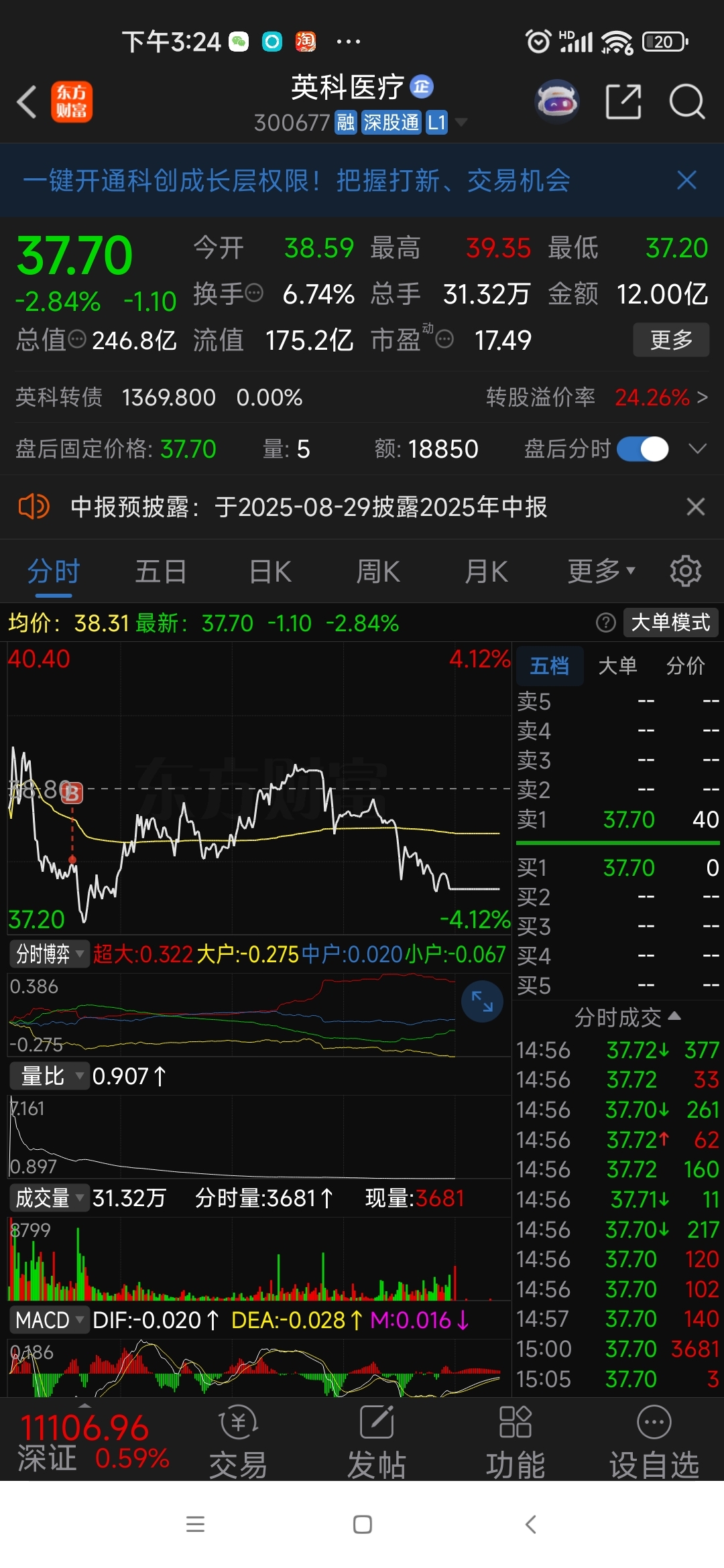Tap the 15:05 37.70 trade row
724x1568 pixels.
pyautogui.click(x=617, y=1378)
